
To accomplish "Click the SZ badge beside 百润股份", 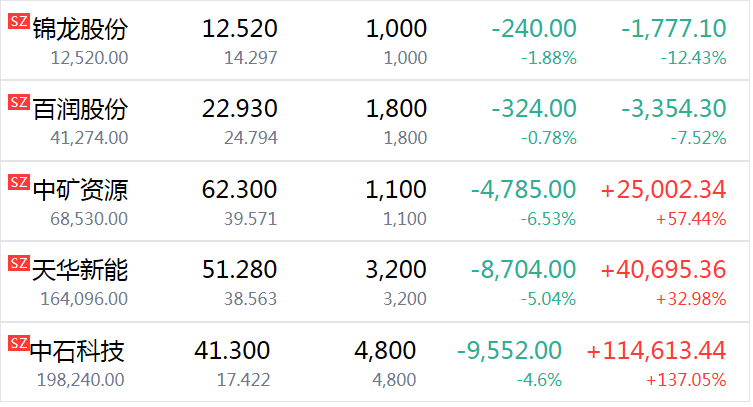I will tap(19, 102).
